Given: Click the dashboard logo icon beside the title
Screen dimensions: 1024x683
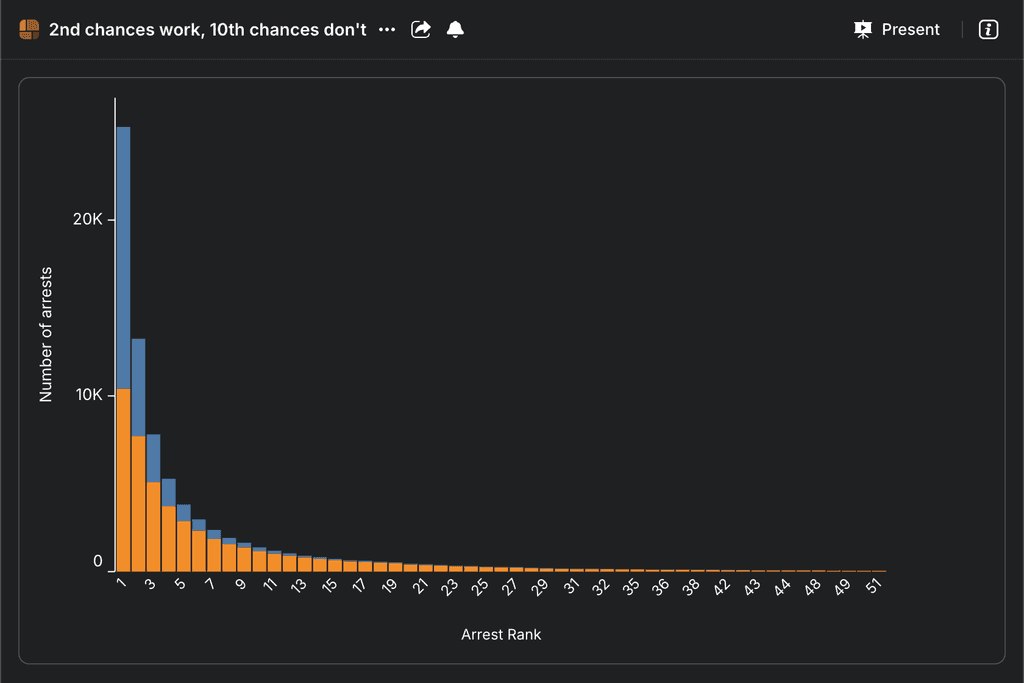Looking at the screenshot, I should [x=29, y=30].
